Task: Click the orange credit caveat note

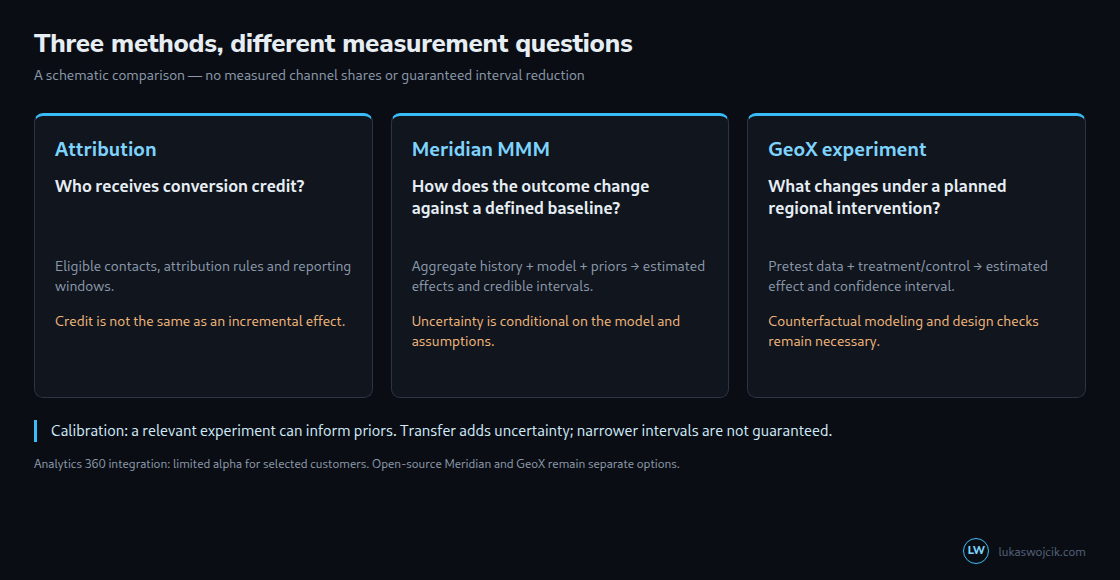Action: pyautogui.click(x=200, y=321)
